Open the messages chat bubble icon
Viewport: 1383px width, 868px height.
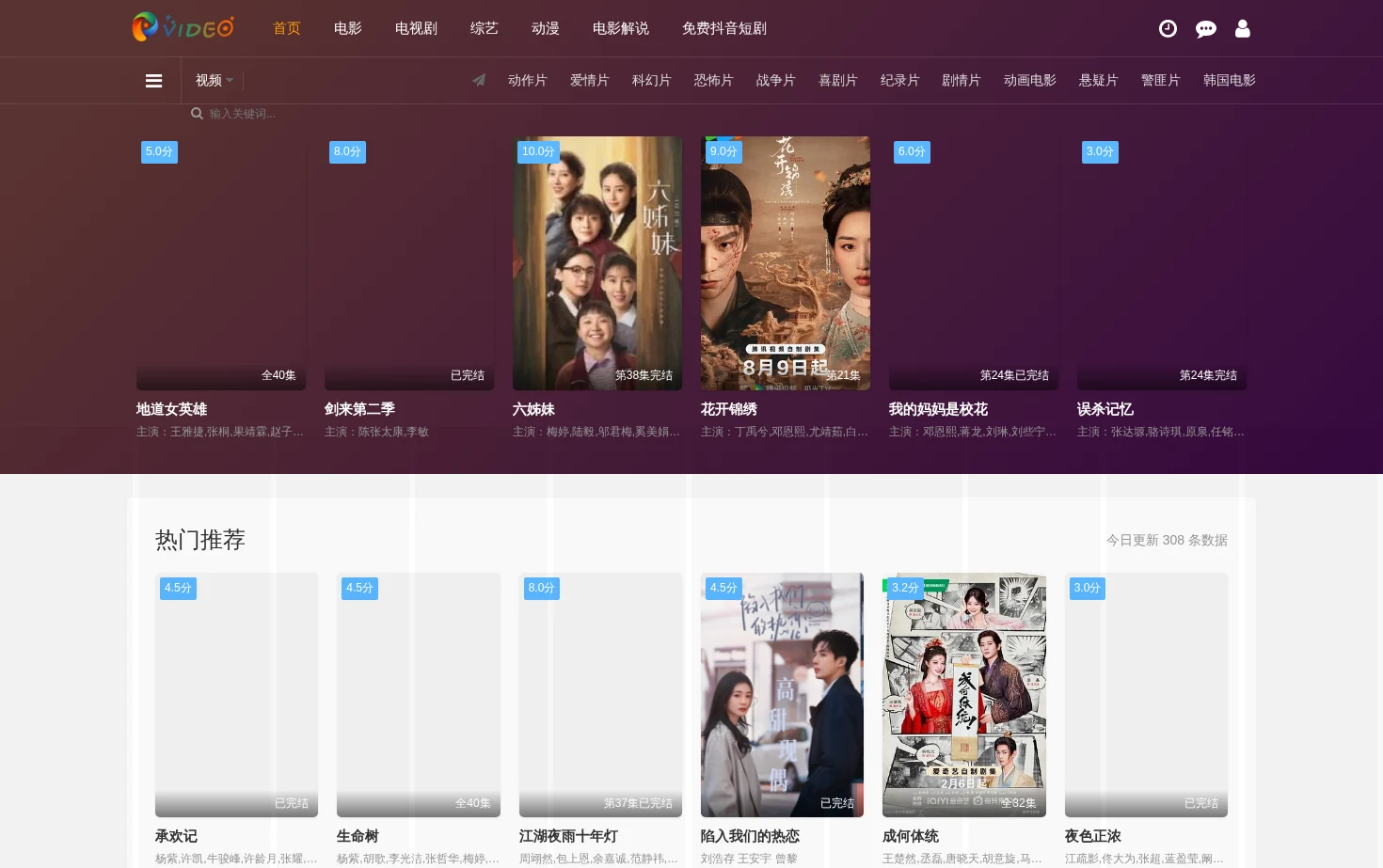click(1205, 29)
